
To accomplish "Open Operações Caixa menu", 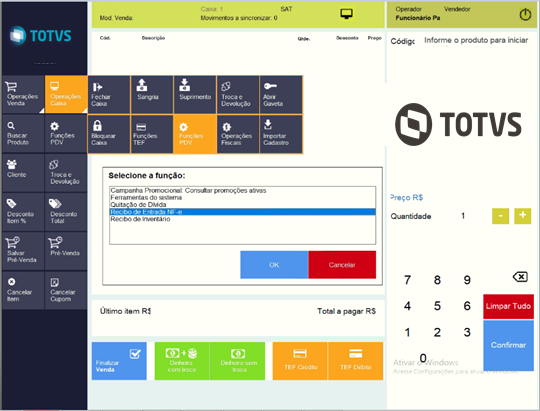I will click(x=66, y=95).
